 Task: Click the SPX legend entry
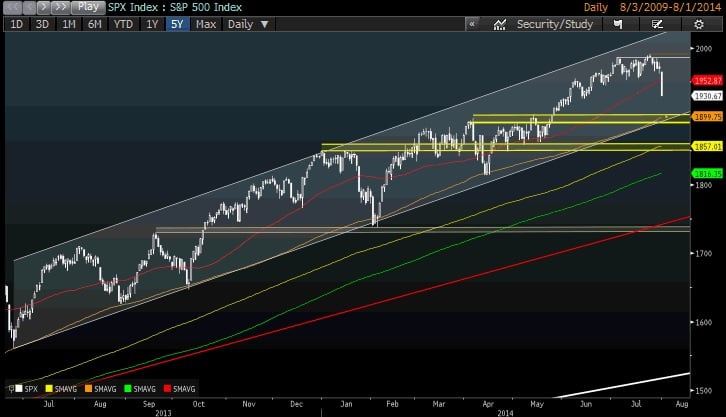pyautogui.click(x=26, y=389)
